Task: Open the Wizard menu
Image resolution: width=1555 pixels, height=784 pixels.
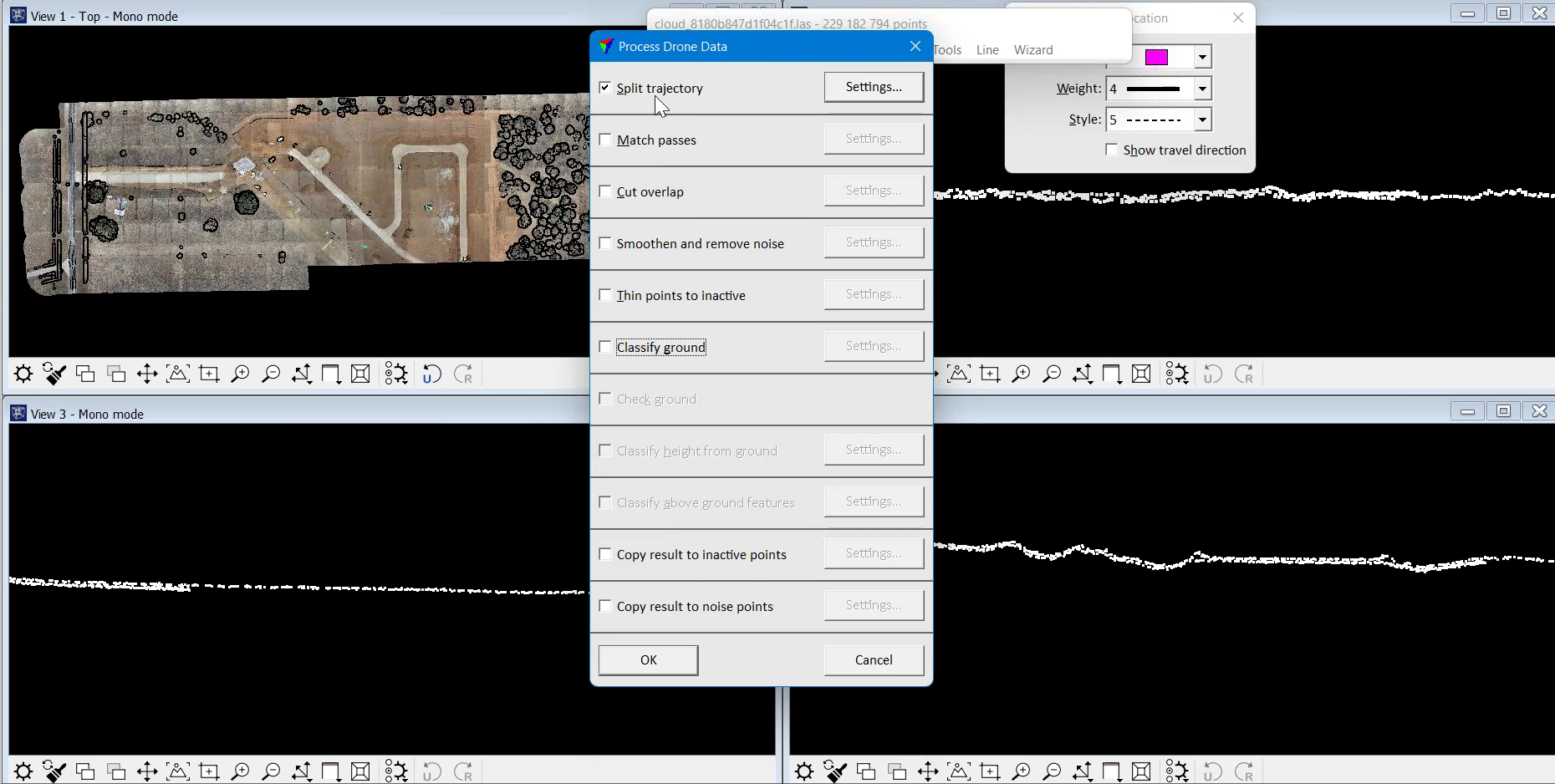Action: click(1033, 50)
